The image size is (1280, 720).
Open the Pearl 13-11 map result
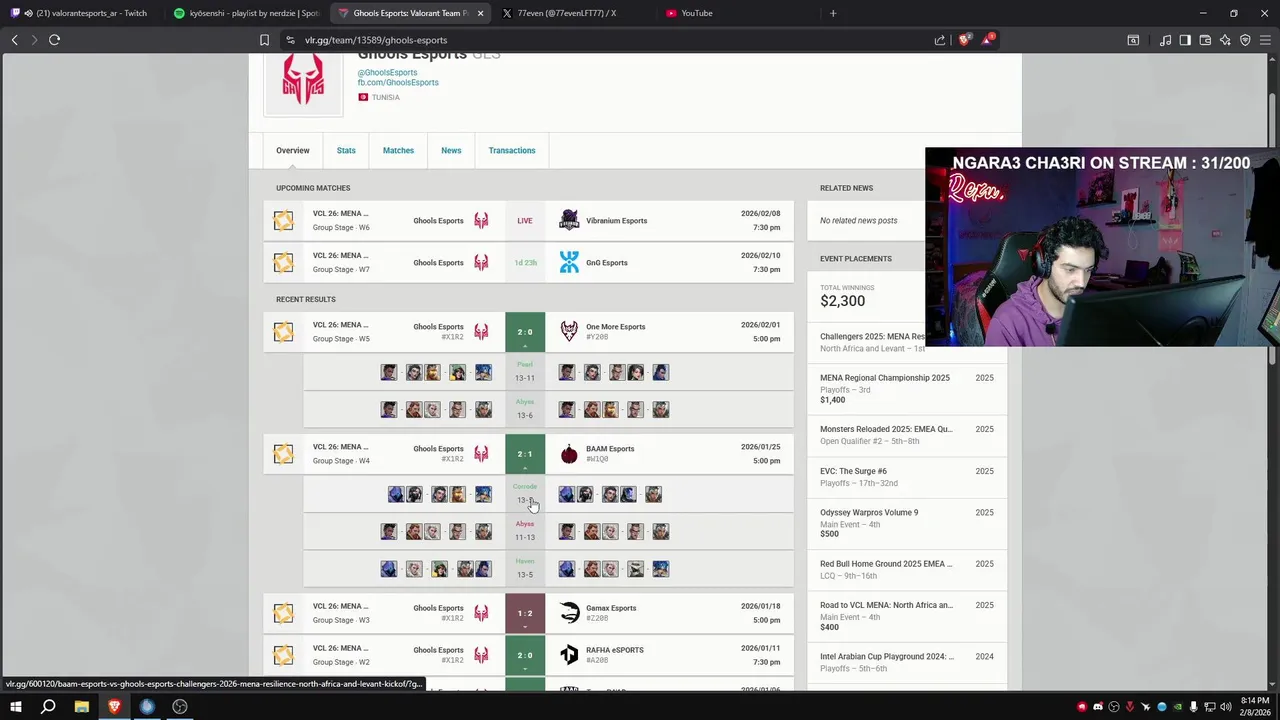[548, 372]
